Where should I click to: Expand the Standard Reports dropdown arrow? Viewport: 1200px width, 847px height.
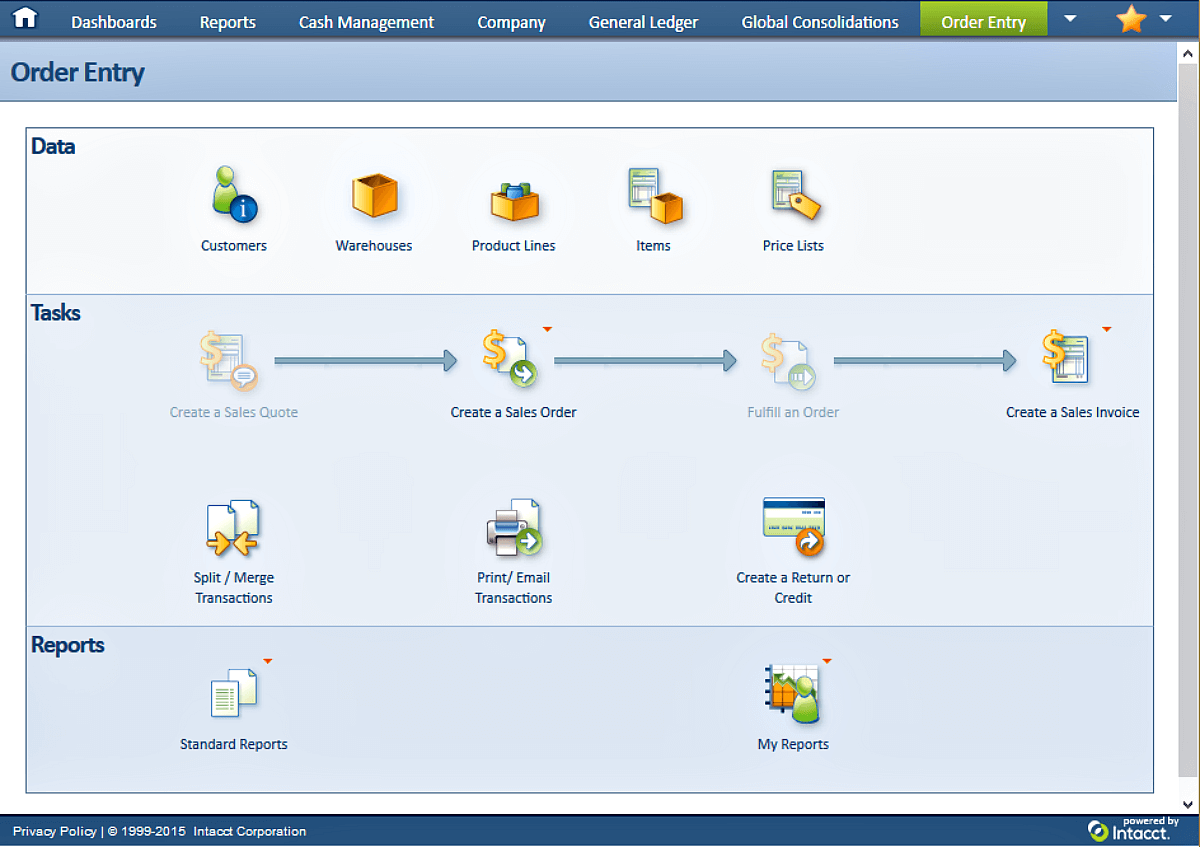coord(268,661)
